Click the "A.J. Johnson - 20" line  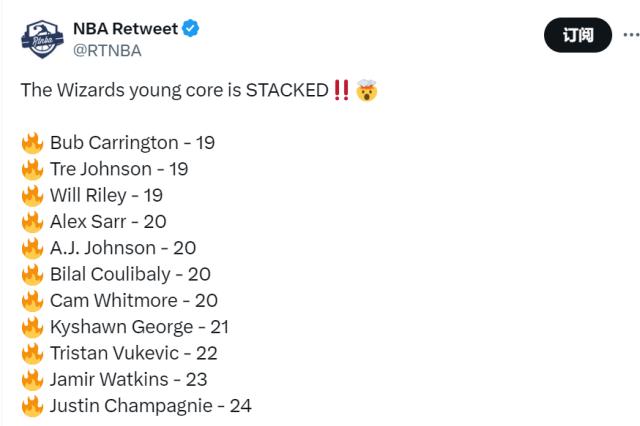point(122,248)
